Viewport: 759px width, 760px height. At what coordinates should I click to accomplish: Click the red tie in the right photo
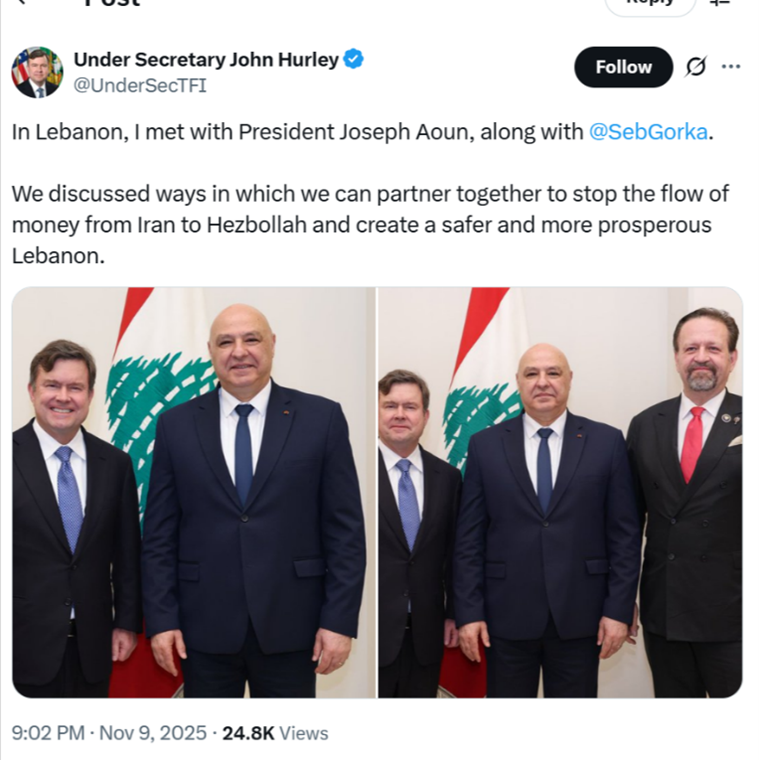tap(692, 444)
